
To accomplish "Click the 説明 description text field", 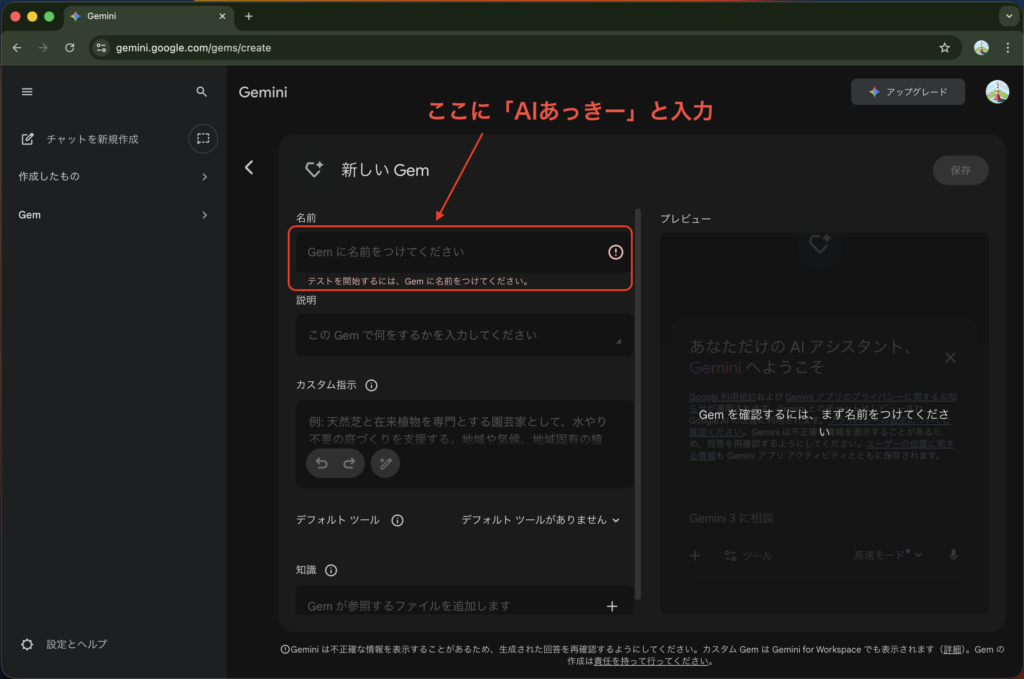I will pyautogui.click(x=460, y=335).
